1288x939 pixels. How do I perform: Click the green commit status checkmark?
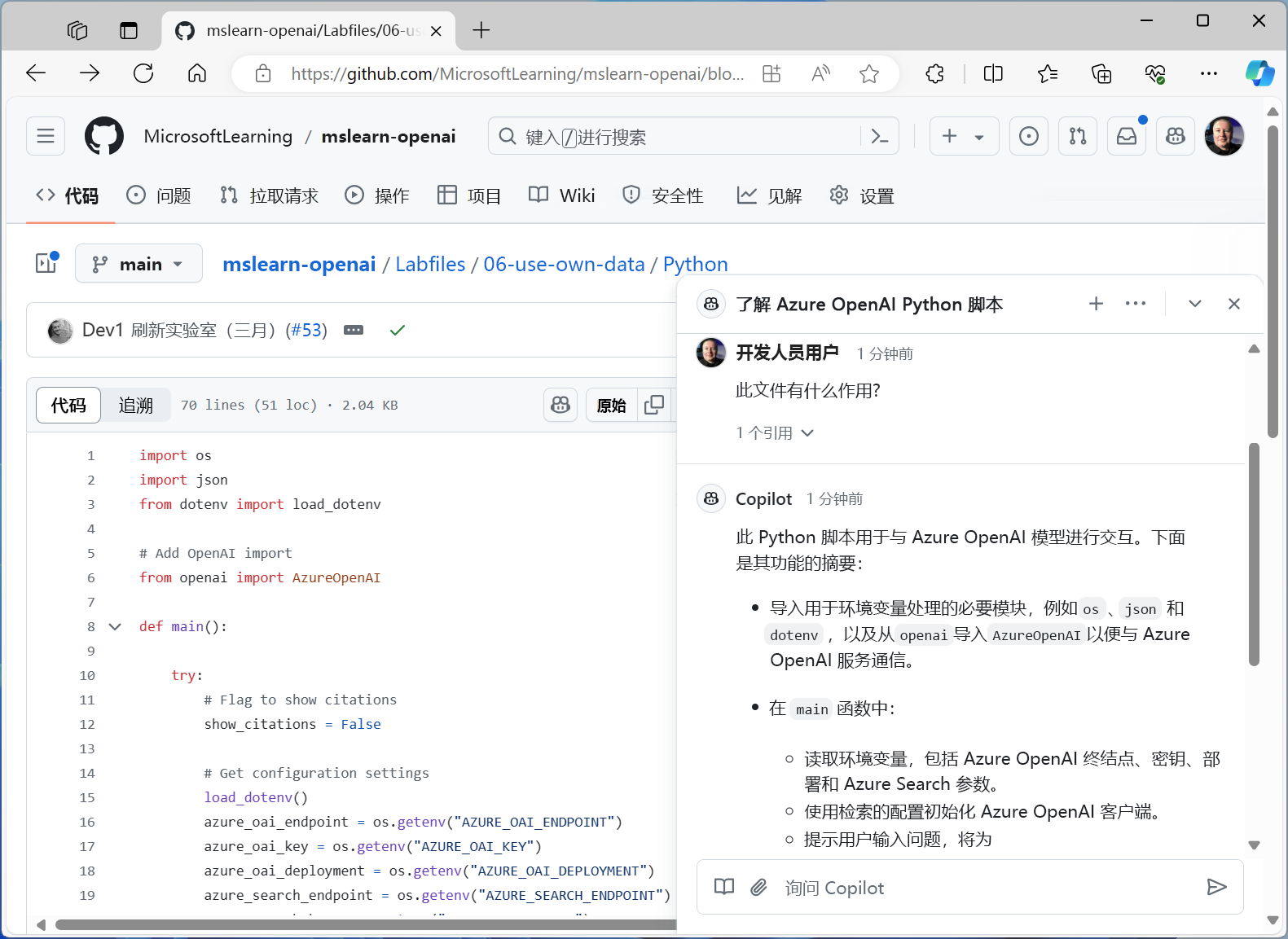pyautogui.click(x=398, y=330)
